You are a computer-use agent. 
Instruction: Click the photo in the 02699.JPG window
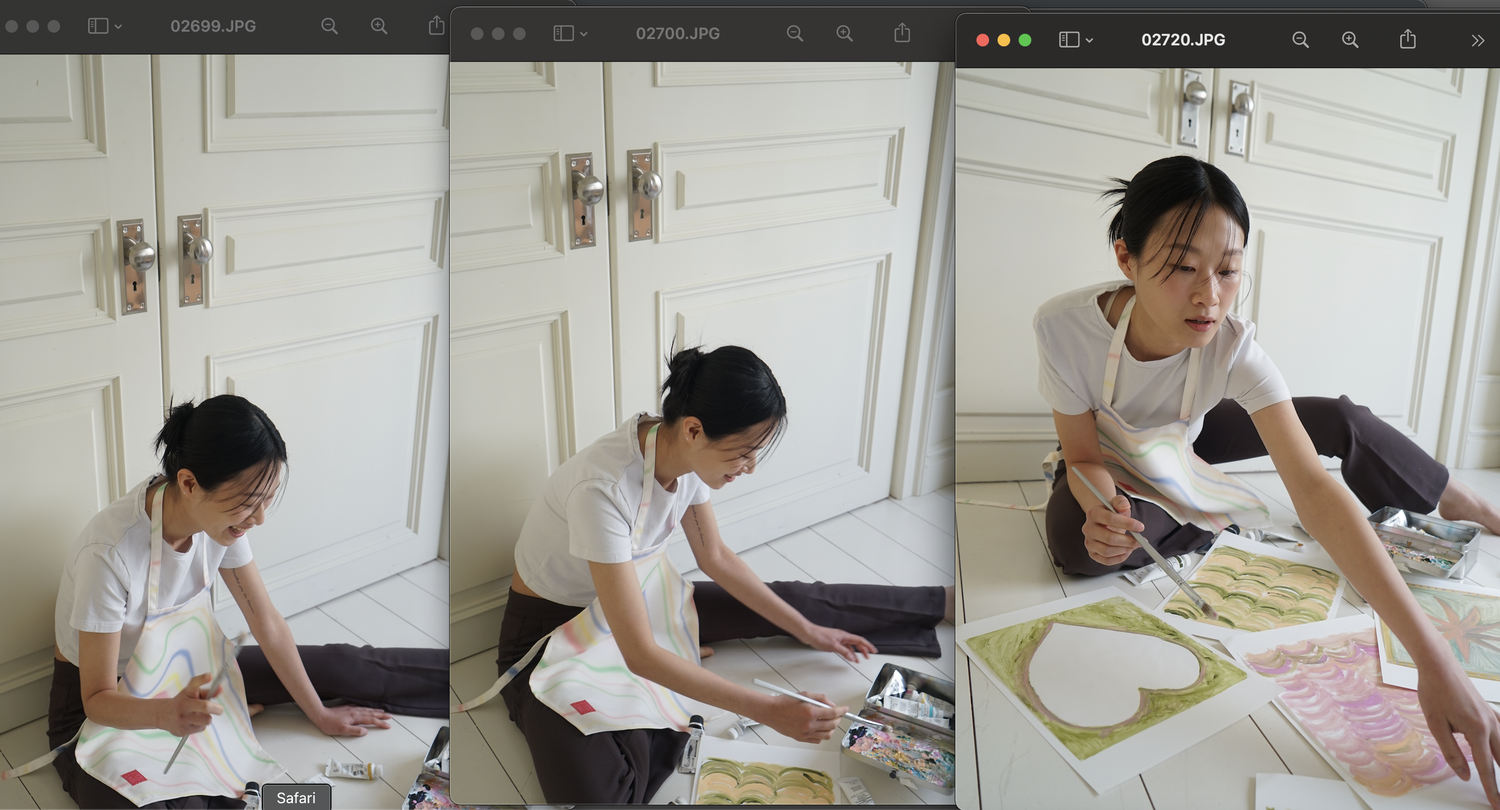coord(224,432)
